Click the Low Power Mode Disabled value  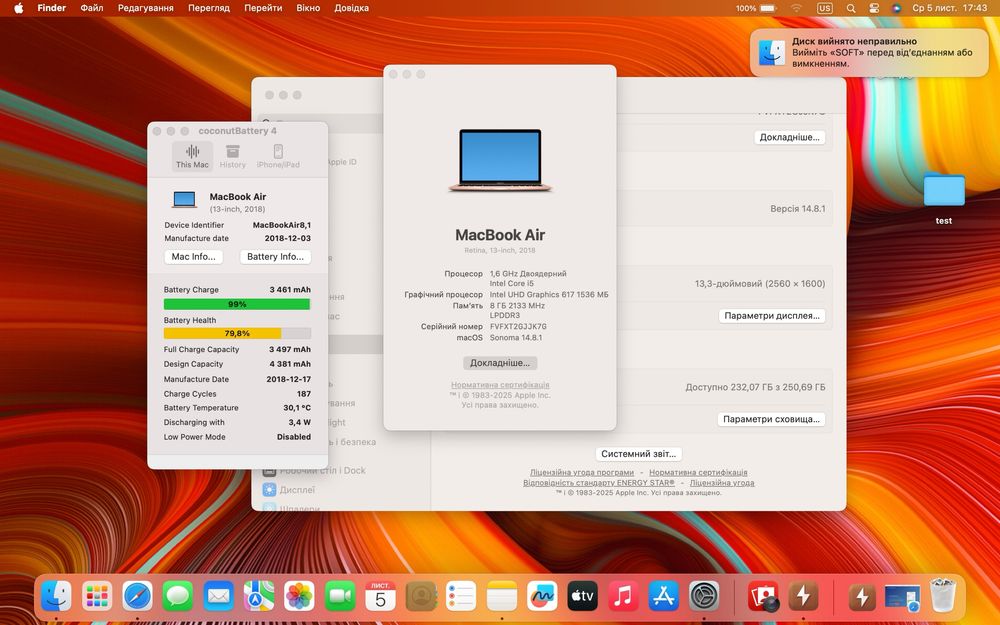pos(293,437)
